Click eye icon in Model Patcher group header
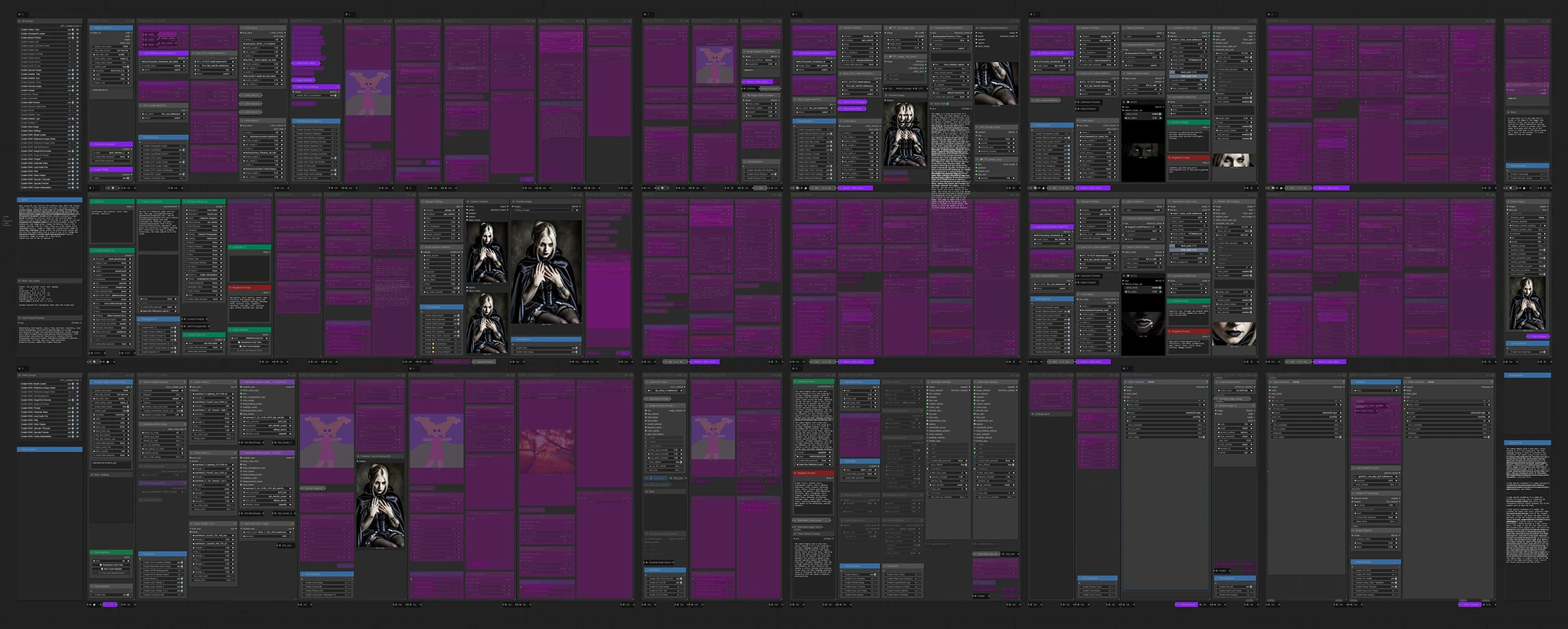This screenshot has width=1568, height=629. 339,21
